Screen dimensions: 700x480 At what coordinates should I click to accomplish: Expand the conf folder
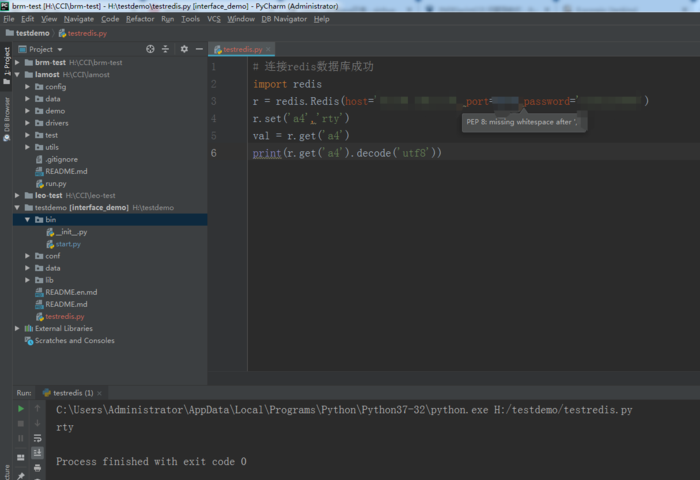[x=27, y=256]
